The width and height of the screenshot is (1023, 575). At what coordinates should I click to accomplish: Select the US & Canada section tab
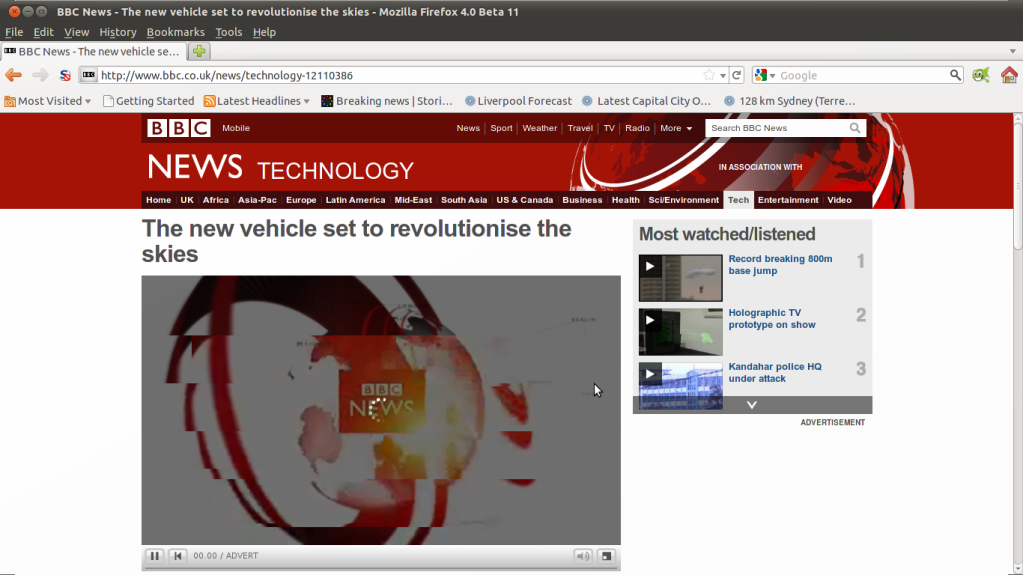pyautogui.click(x=525, y=200)
